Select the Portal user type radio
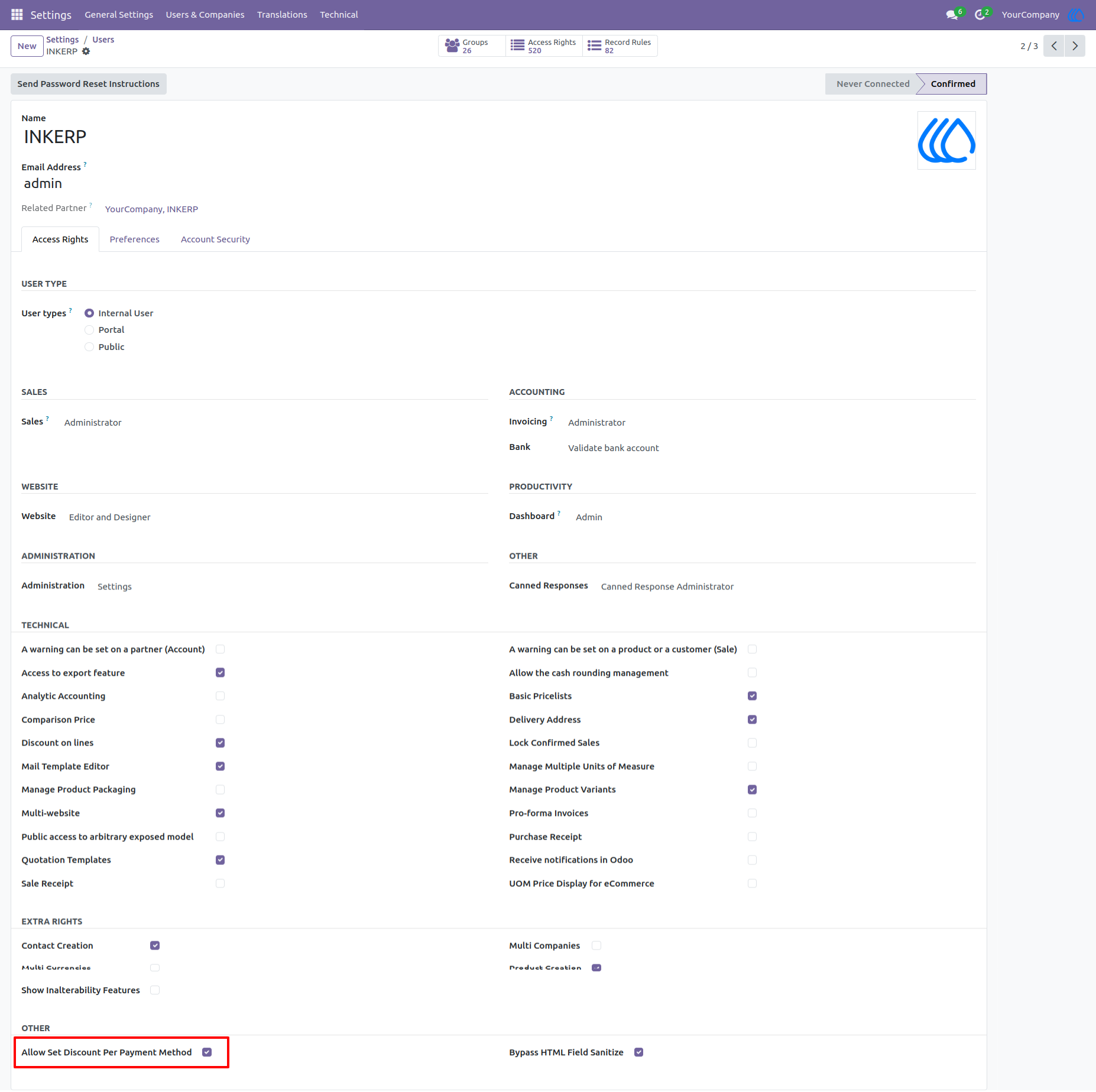 (x=89, y=330)
